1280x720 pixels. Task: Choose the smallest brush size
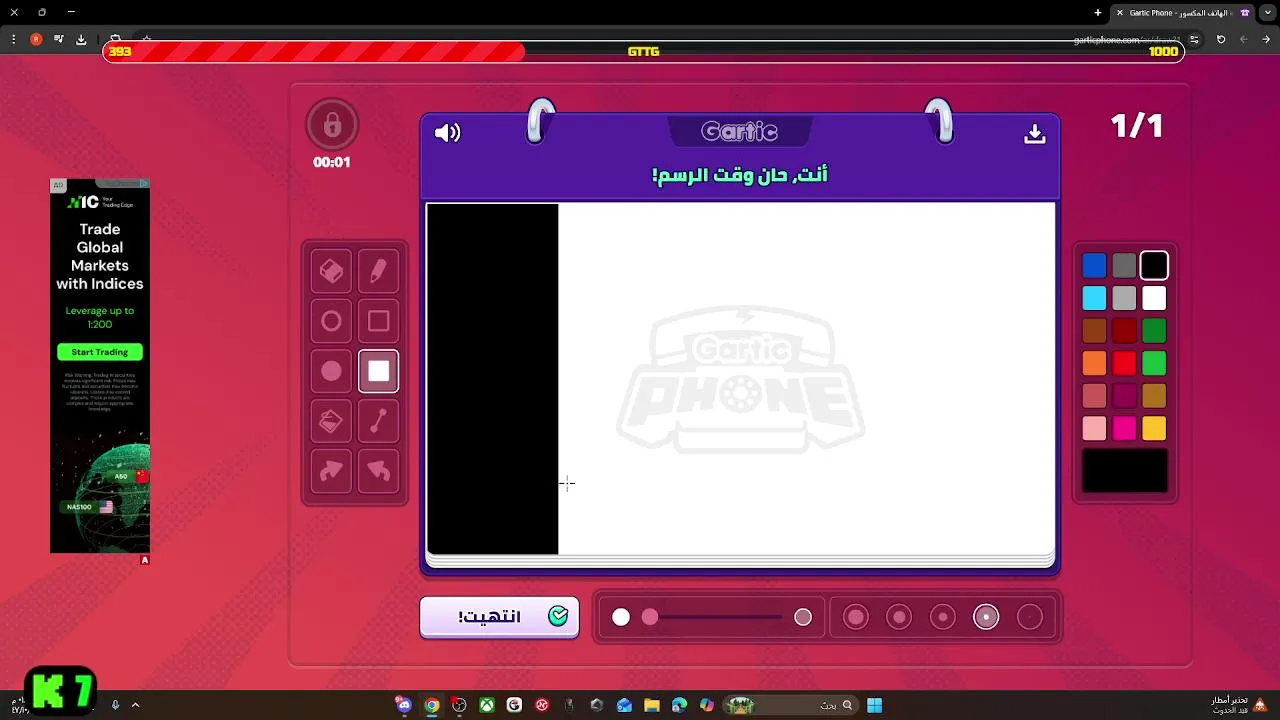[1030, 617]
